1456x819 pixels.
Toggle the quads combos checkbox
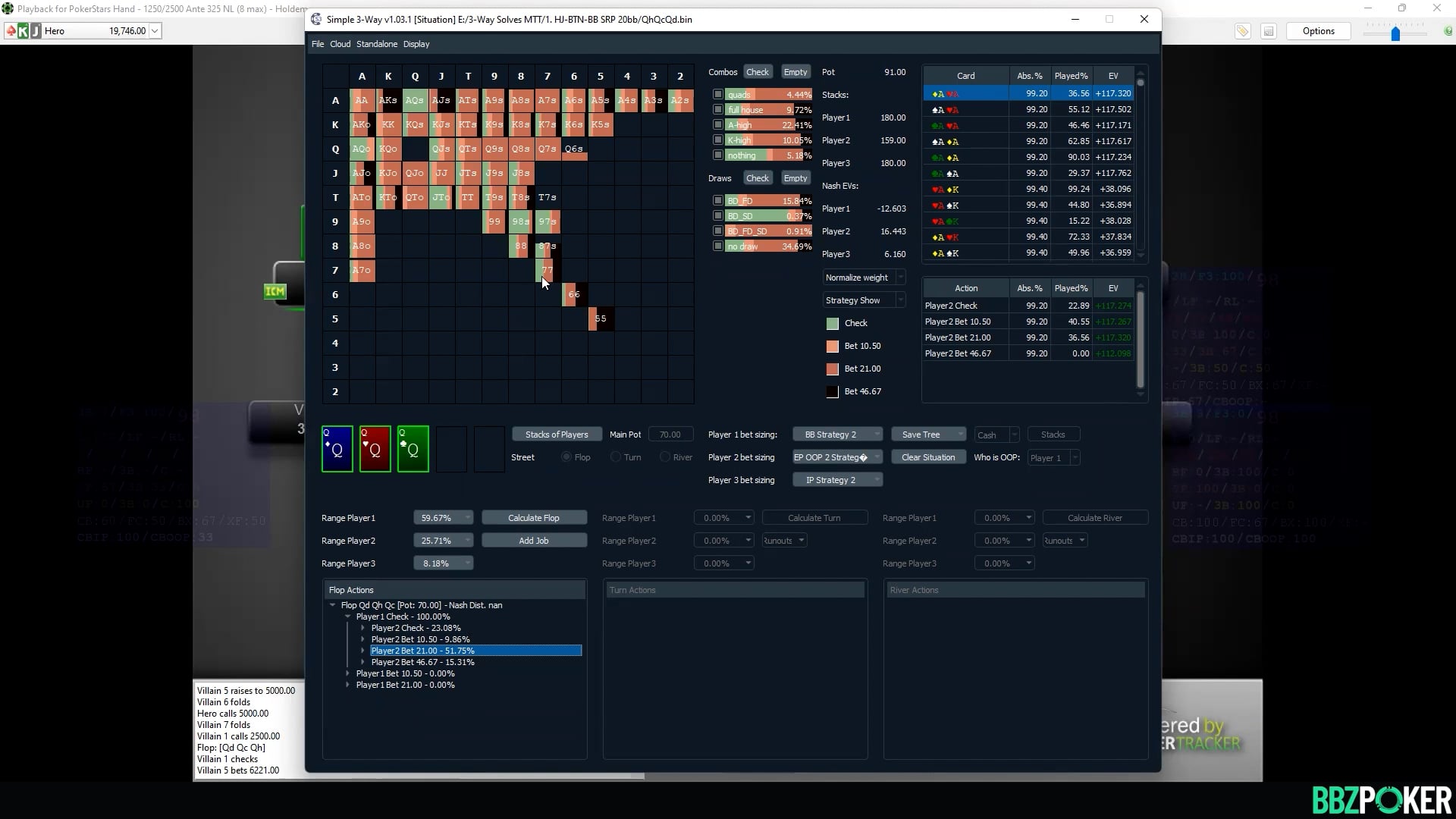tap(717, 95)
